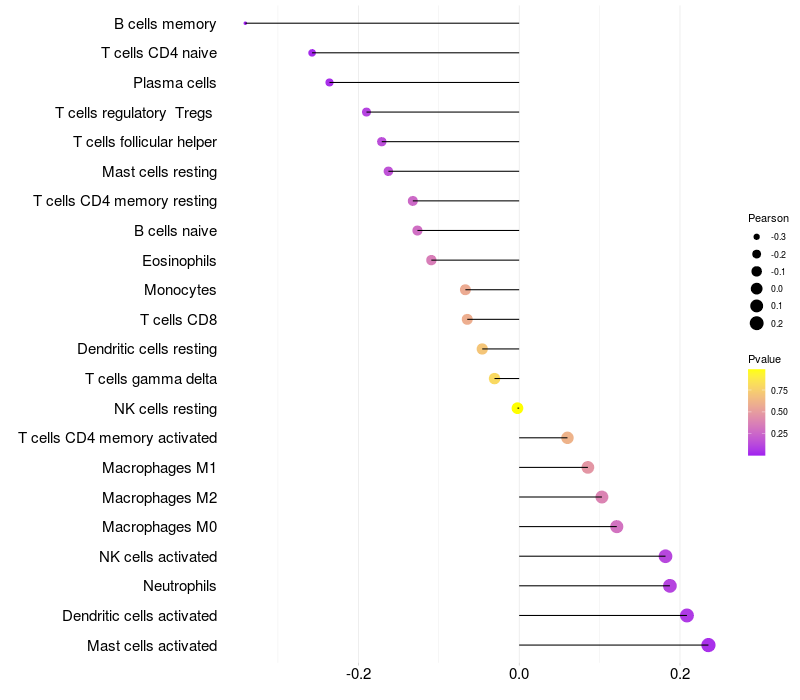Click the Monocytes orange dot
The height and width of the screenshot is (700, 800).
click(x=465, y=290)
